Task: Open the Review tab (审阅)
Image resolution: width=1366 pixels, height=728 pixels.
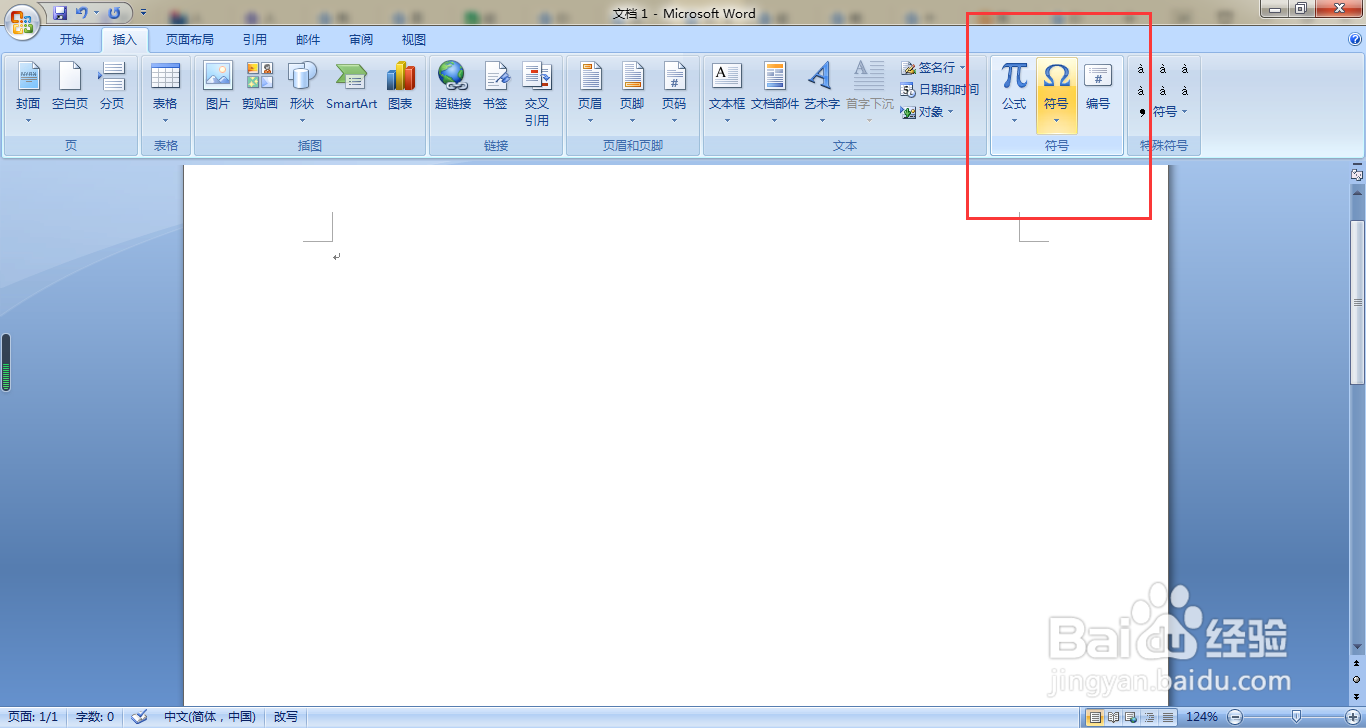Action: tap(361, 40)
